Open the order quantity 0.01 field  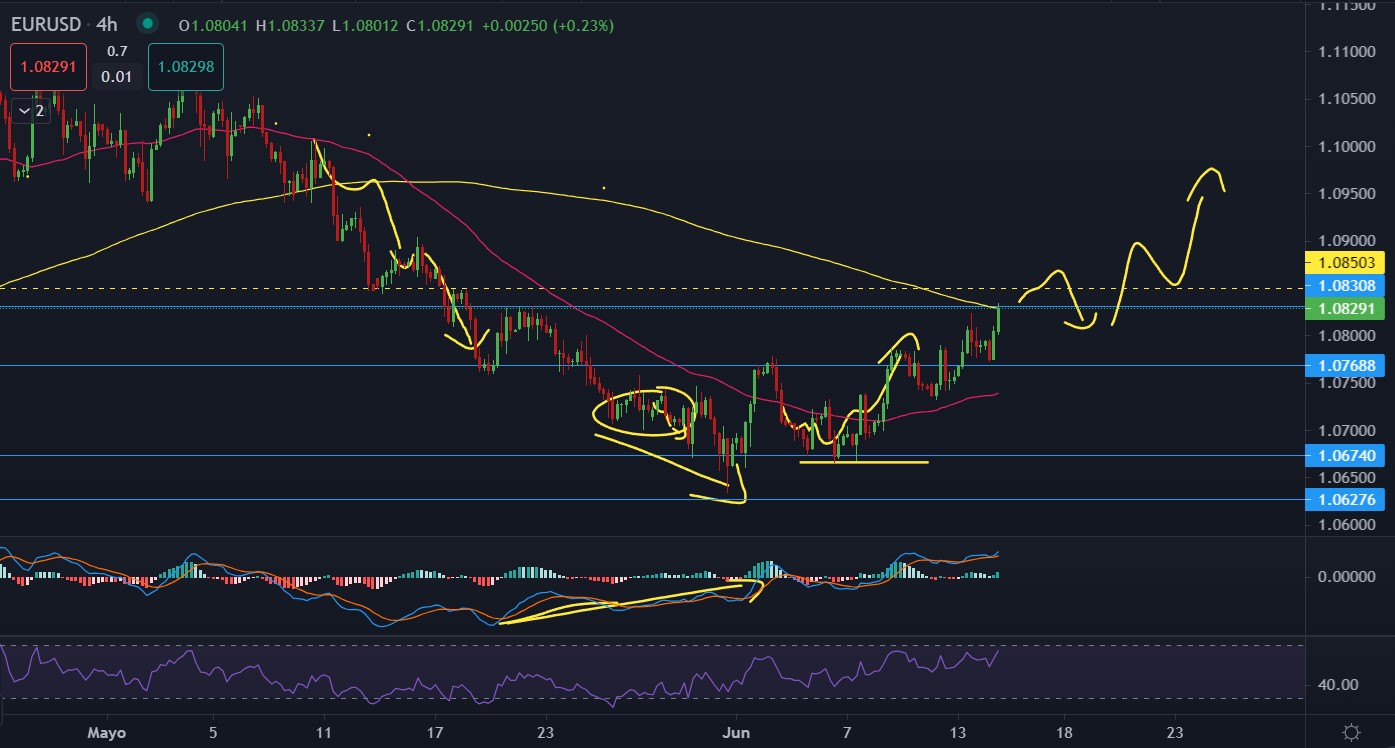[117, 77]
